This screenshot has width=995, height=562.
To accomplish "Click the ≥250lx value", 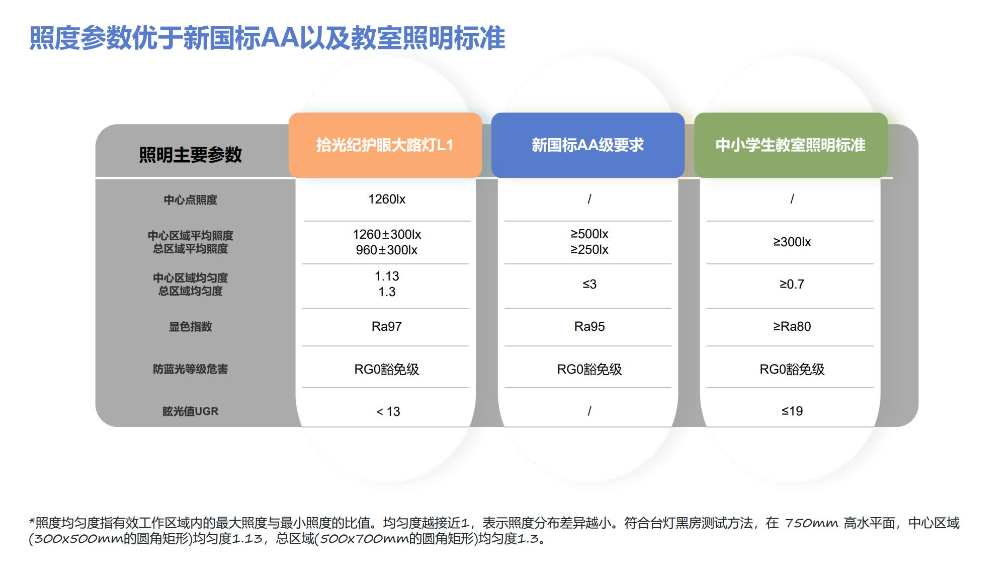I will coord(590,250).
